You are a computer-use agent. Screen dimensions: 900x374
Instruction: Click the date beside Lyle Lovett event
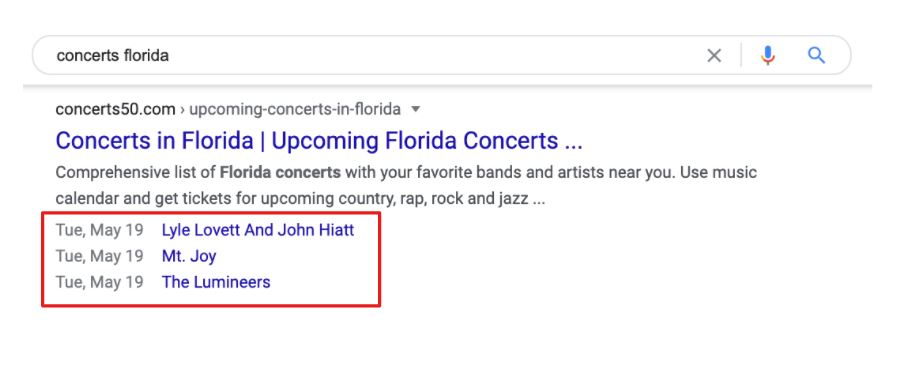click(99, 230)
